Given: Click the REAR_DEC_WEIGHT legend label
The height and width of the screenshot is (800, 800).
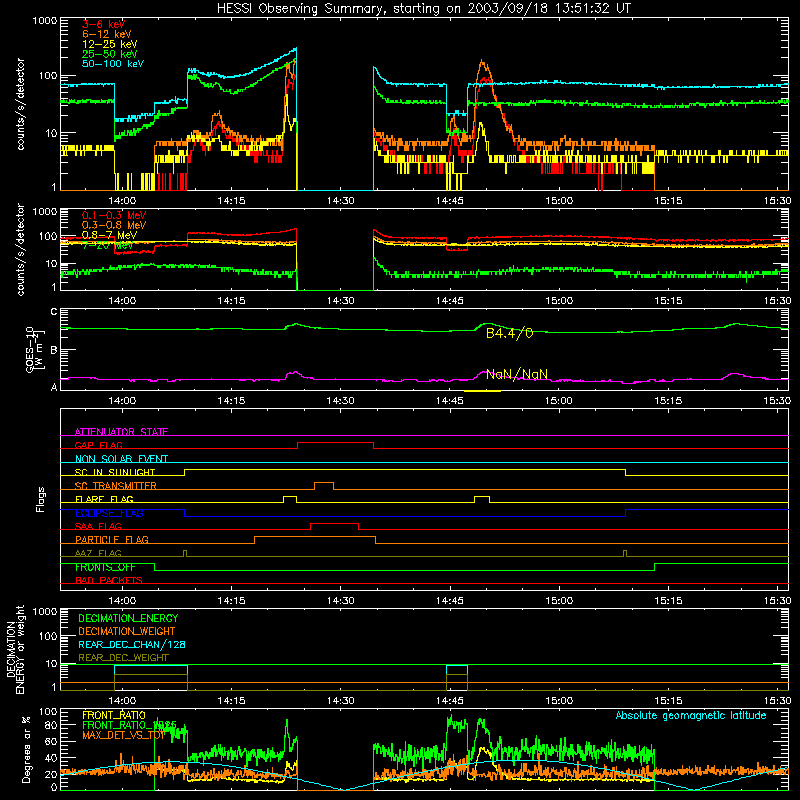Looking at the screenshot, I should tap(123, 658).
